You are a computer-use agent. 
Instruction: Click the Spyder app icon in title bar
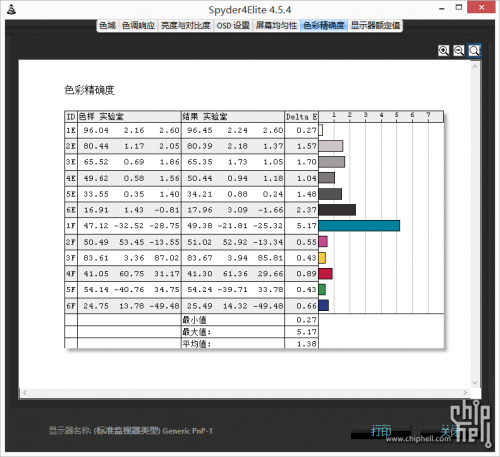click(x=11, y=9)
